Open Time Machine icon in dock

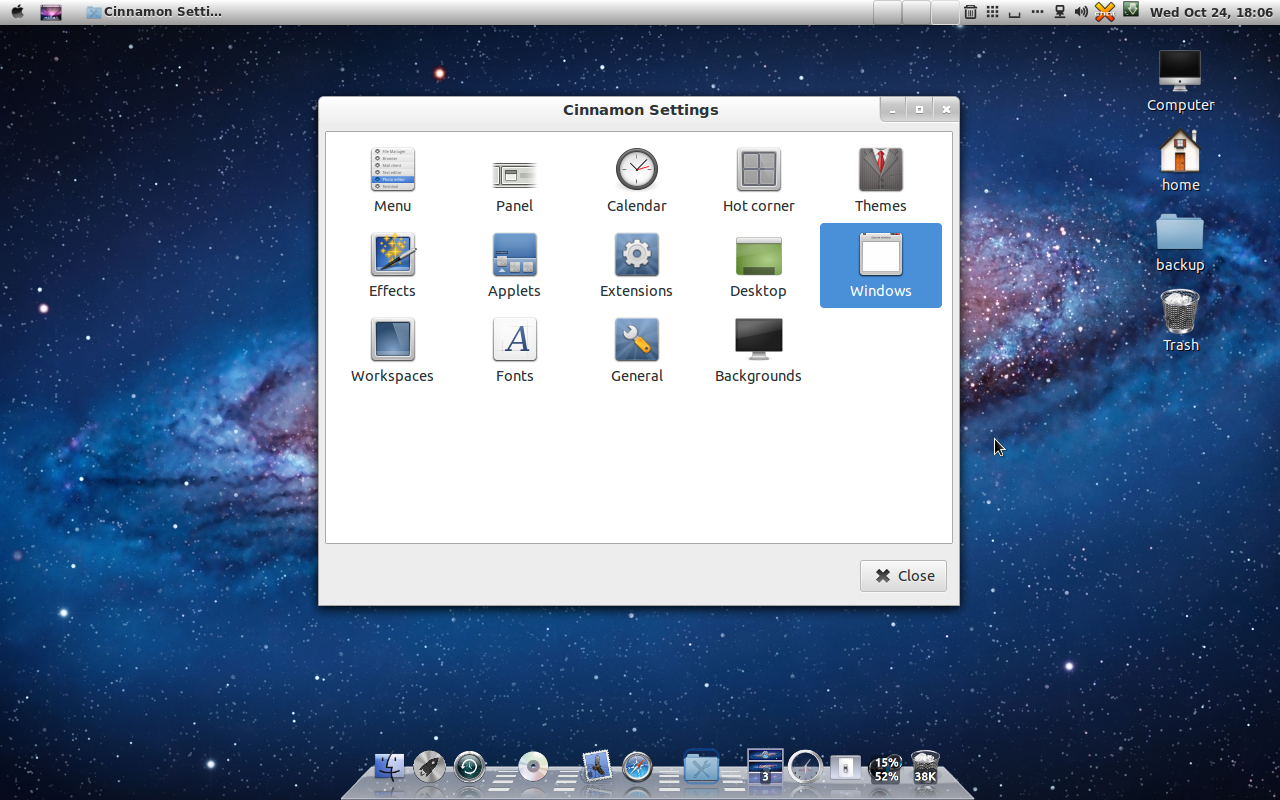click(x=469, y=767)
